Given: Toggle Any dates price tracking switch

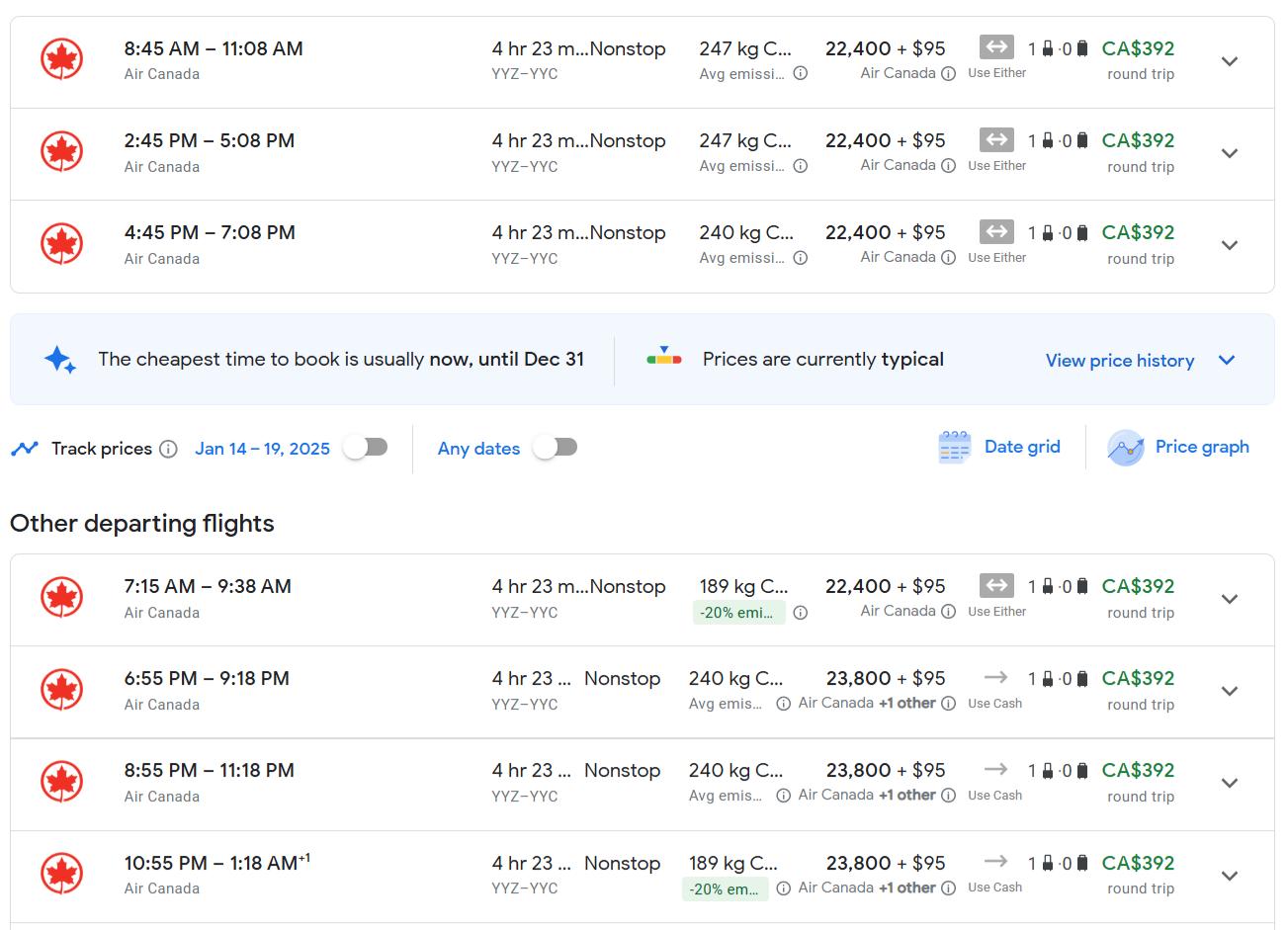Looking at the screenshot, I should [555, 448].
